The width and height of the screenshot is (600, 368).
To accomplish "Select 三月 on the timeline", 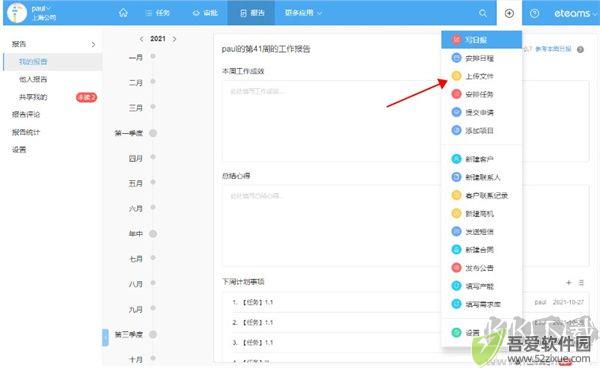I will pos(135,108).
